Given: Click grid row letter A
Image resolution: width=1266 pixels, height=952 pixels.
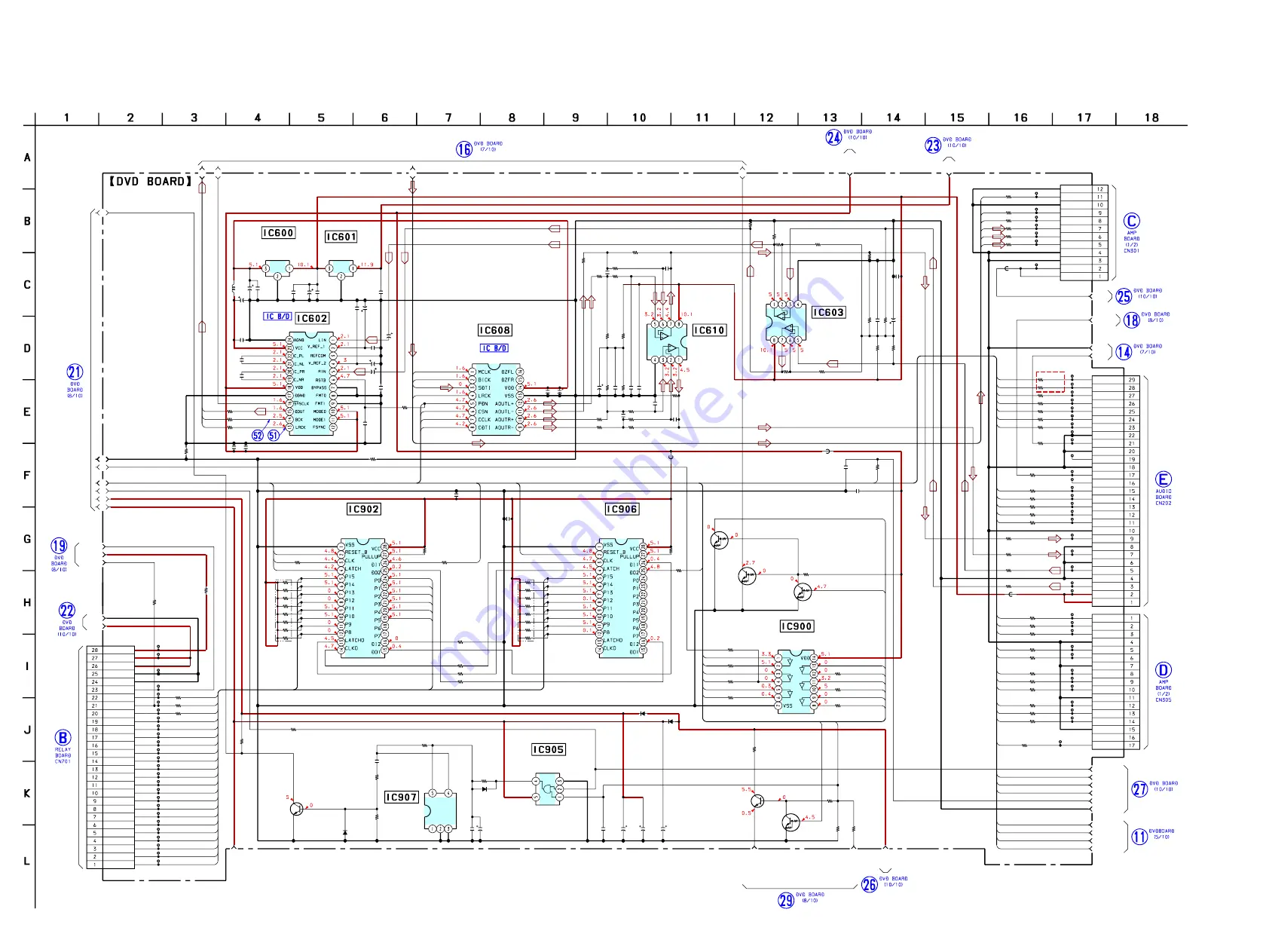Looking at the screenshot, I should point(27,158).
